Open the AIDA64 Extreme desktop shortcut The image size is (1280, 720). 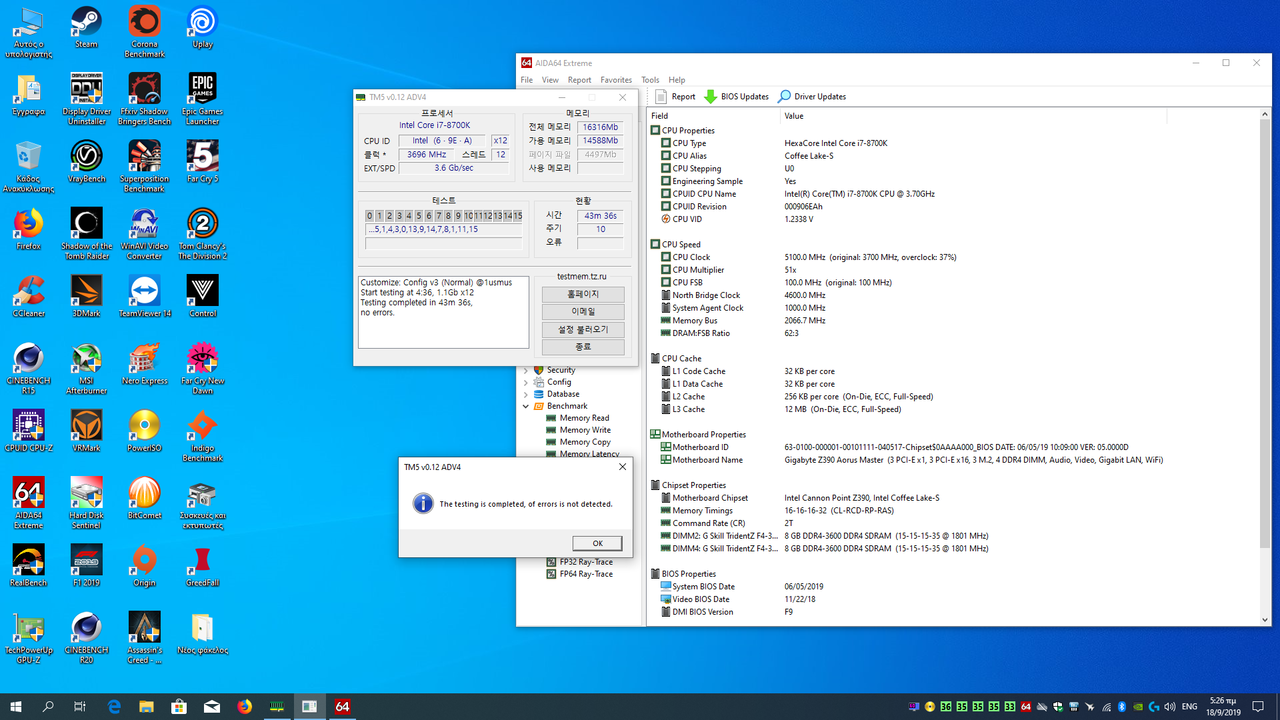point(28,501)
